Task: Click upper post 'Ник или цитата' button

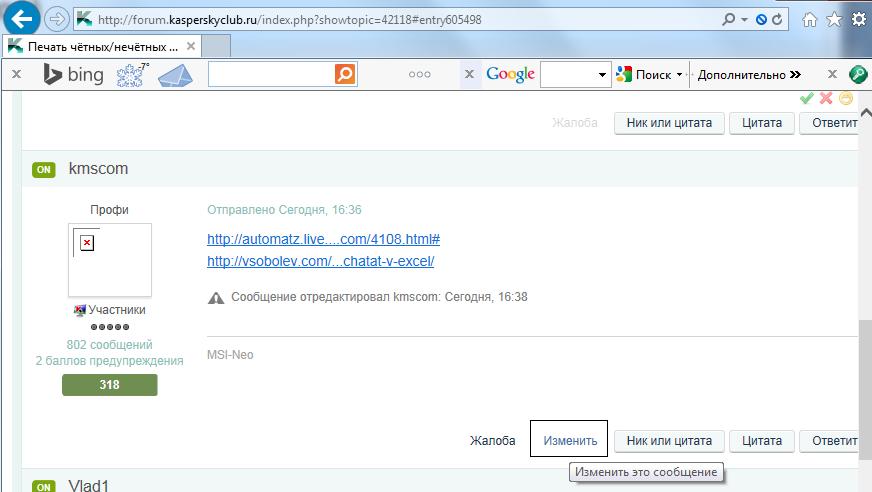Action: point(669,123)
